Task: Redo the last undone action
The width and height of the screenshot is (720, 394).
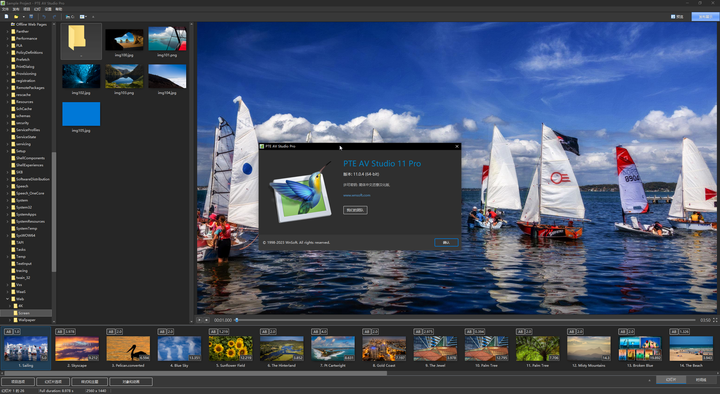Action: click(x=54, y=17)
